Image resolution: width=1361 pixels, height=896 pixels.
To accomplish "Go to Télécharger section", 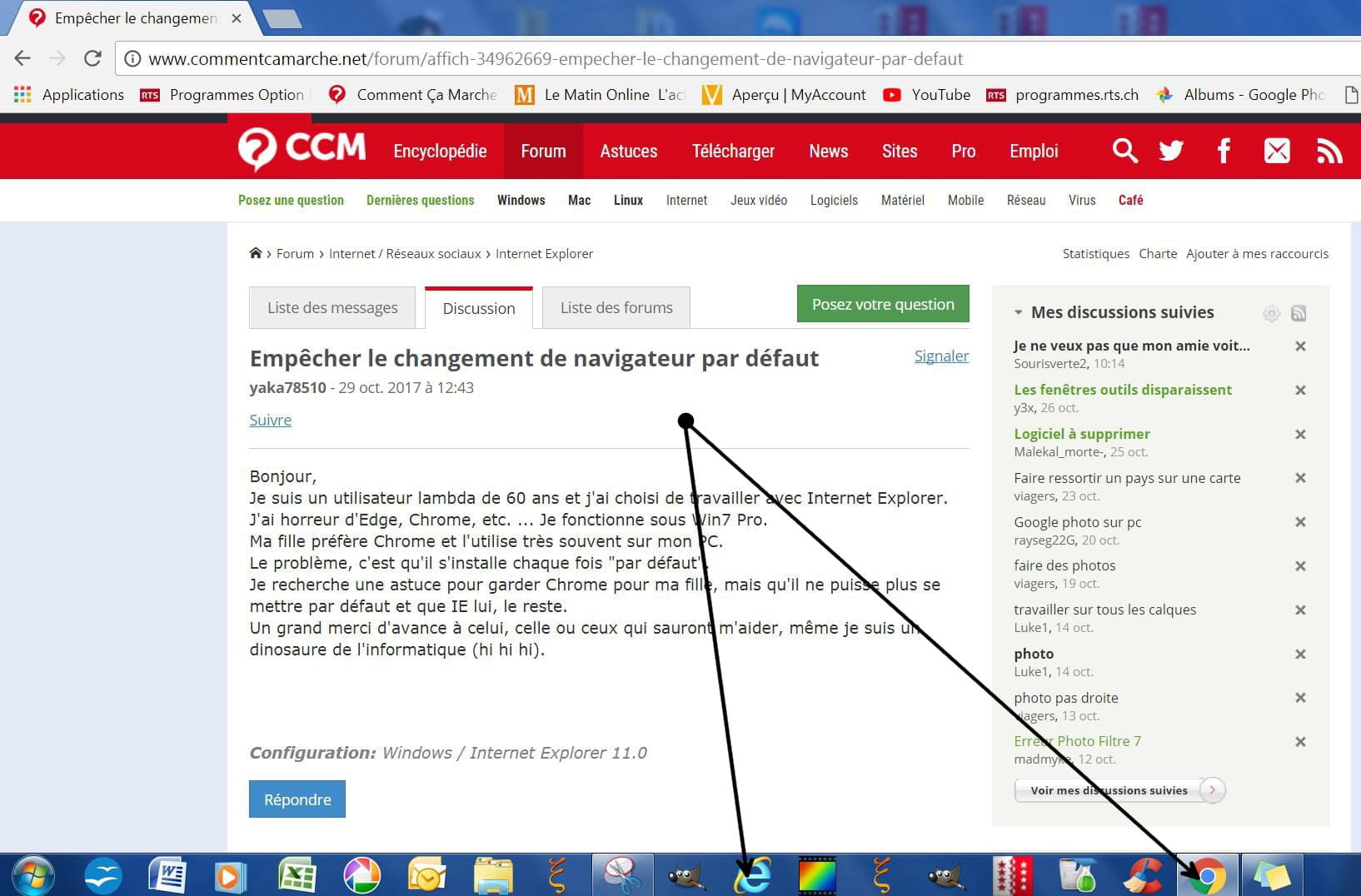I will tap(733, 151).
